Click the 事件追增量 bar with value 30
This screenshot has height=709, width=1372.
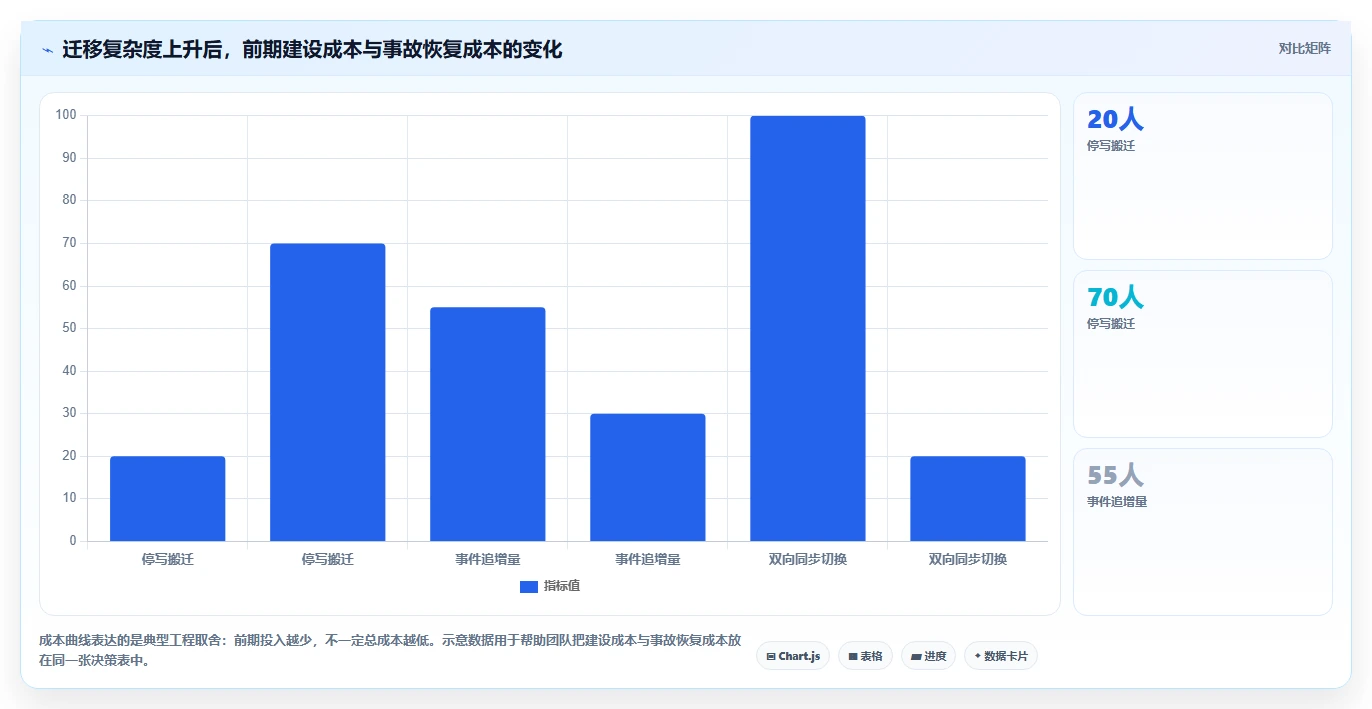[x=647, y=477]
